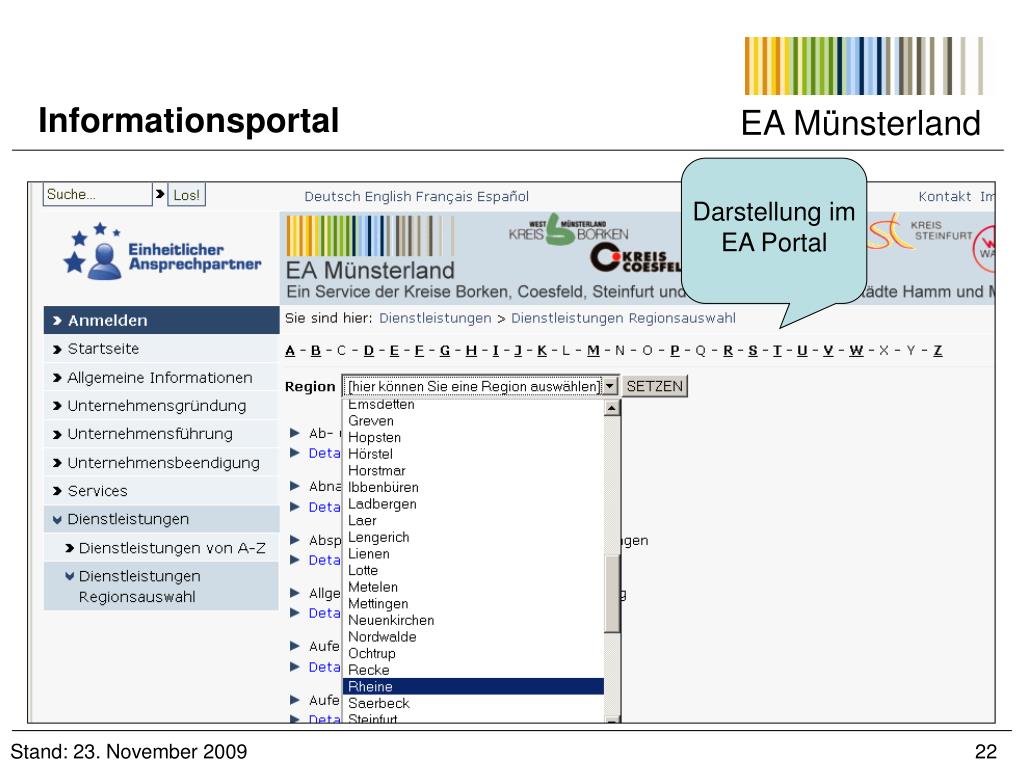Click the Kreis Coesfeld logo

635,258
